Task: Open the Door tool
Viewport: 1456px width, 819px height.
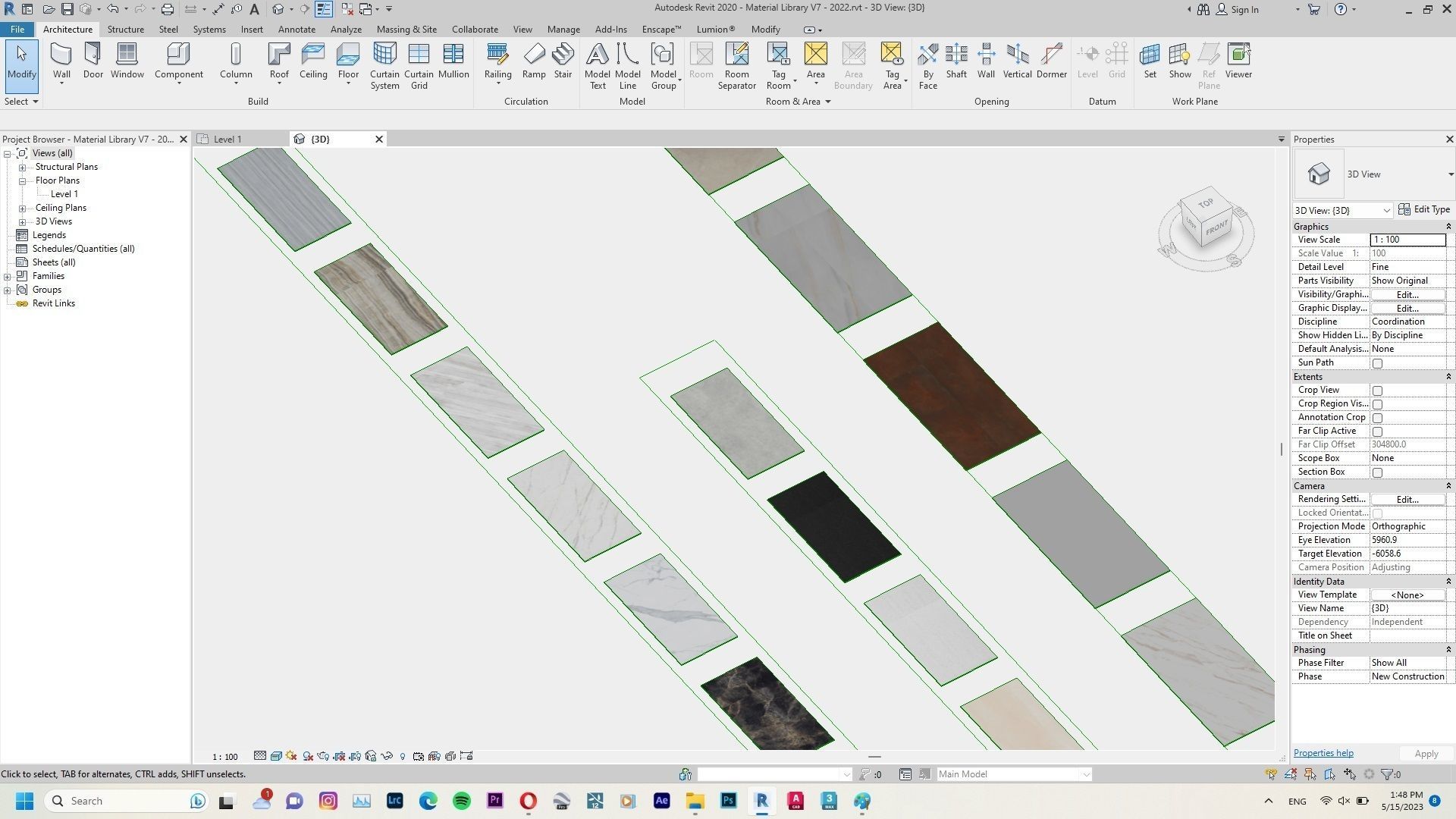Action: pos(93,61)
